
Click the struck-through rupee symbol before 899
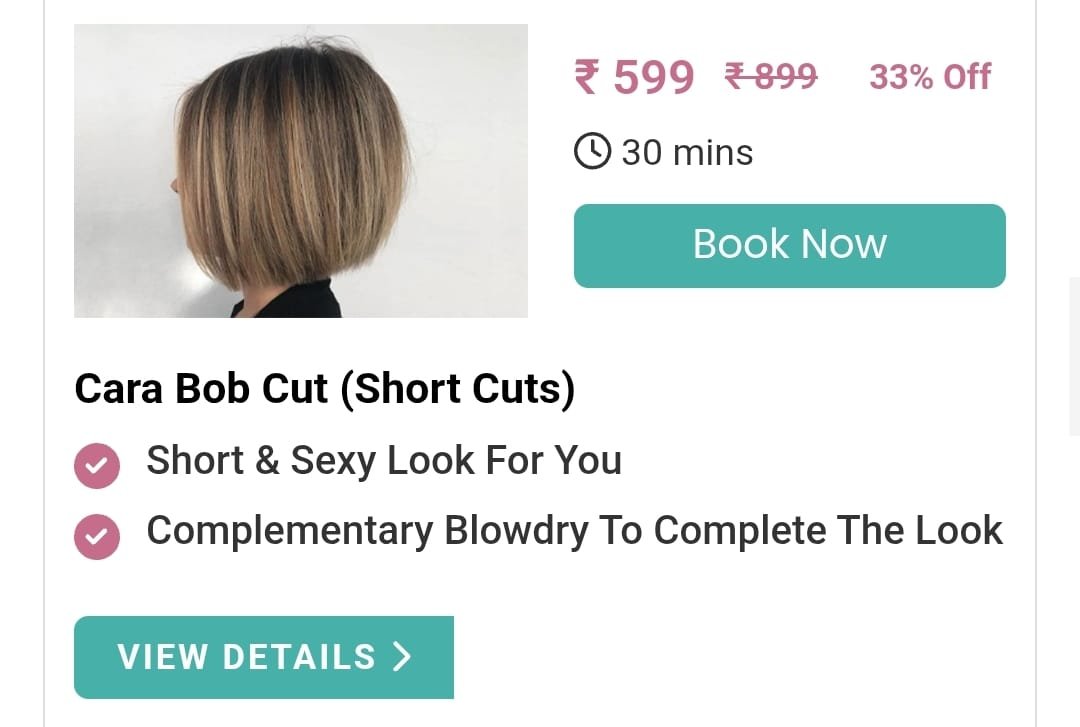(735, 76)
